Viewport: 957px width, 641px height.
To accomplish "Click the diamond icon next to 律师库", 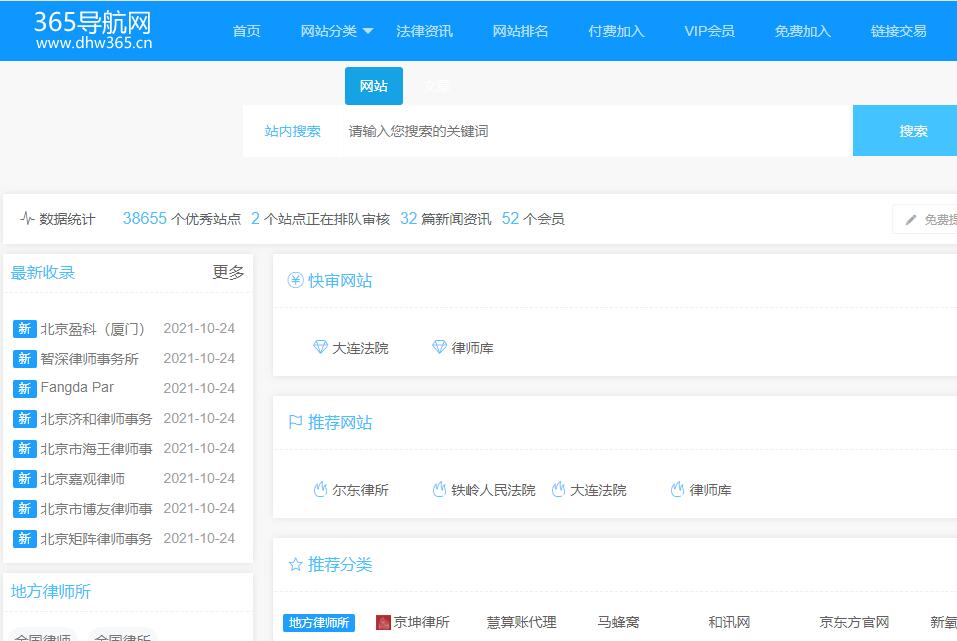I will click(x=439, y=347).
